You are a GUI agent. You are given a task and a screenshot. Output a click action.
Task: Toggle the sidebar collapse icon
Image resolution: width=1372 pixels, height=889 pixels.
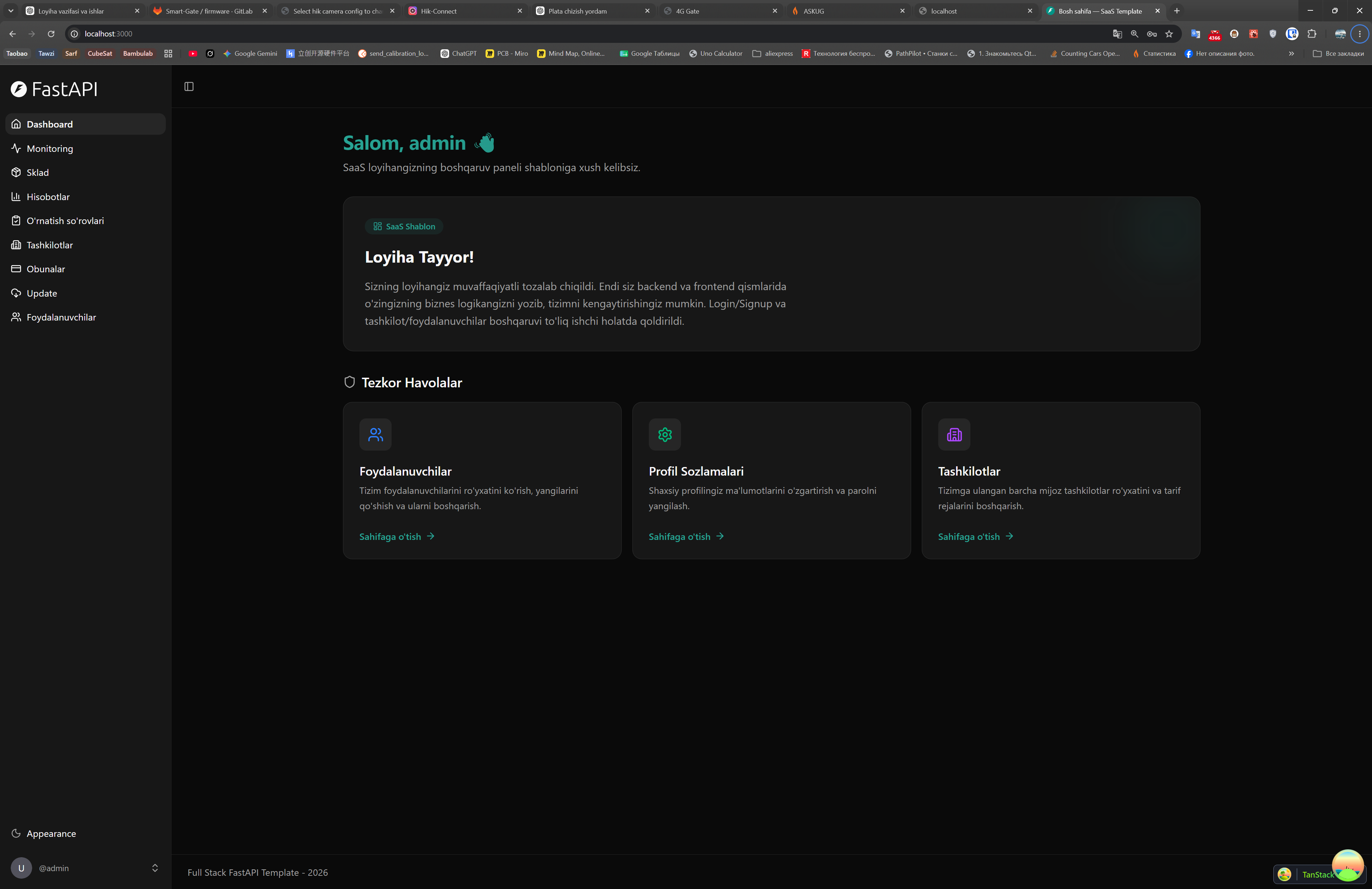(189, 86)
